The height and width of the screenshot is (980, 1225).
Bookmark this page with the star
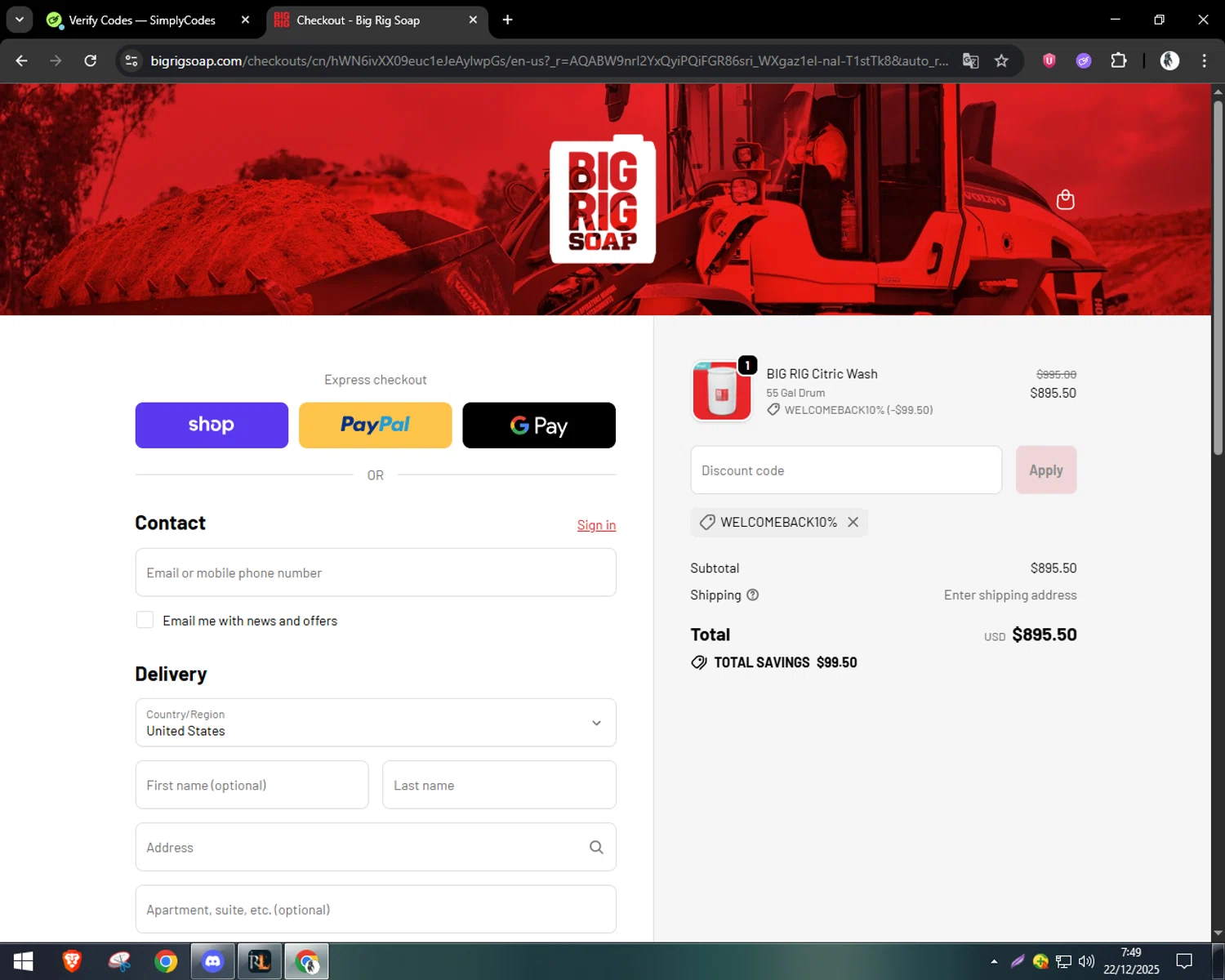click(1001, 60)
